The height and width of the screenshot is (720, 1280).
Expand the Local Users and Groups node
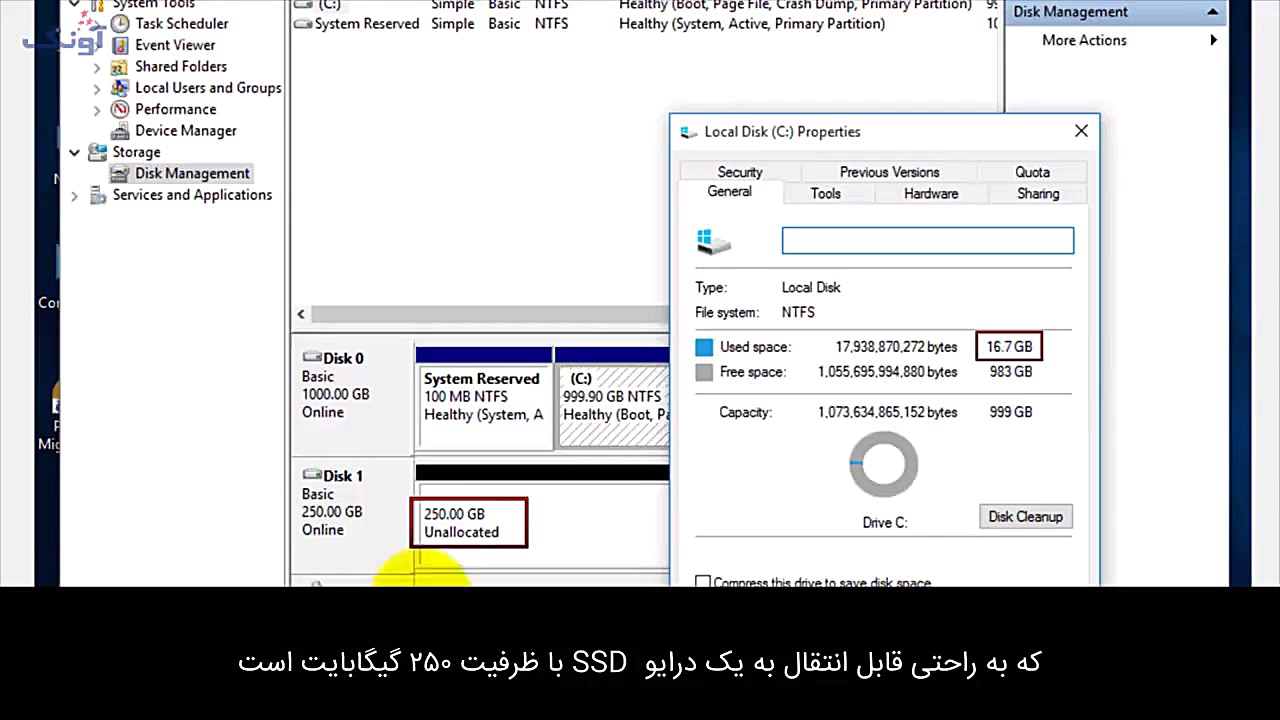coord(96,88)
